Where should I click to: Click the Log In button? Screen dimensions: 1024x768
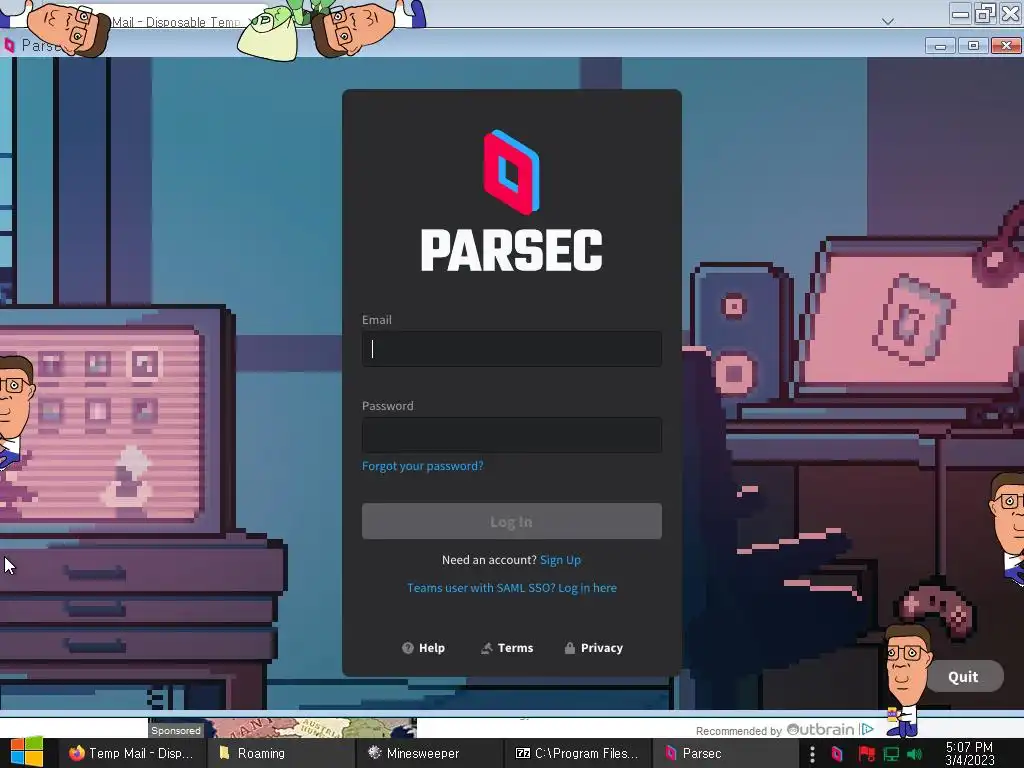511,521
